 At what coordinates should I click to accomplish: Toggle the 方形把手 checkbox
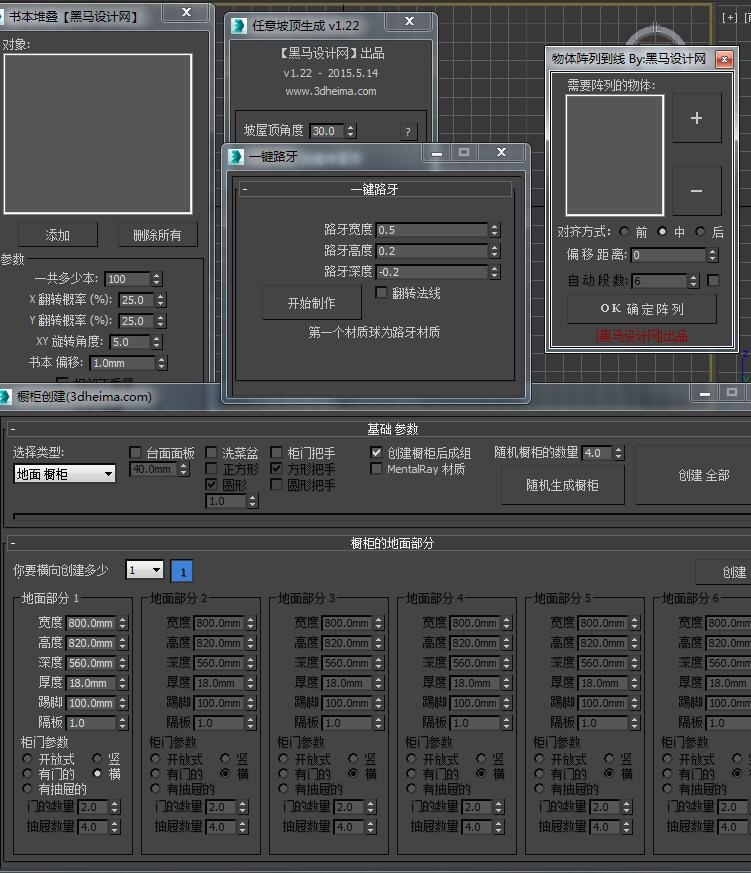tap(276, 468)
